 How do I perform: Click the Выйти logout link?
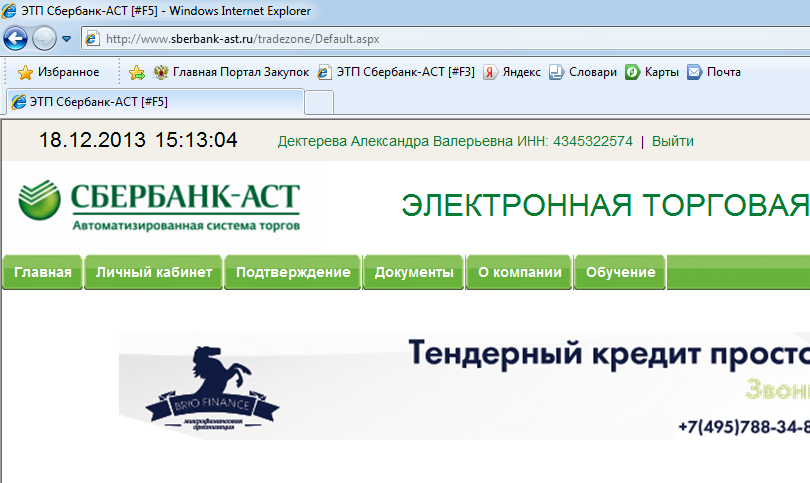(x=672, y=141)
